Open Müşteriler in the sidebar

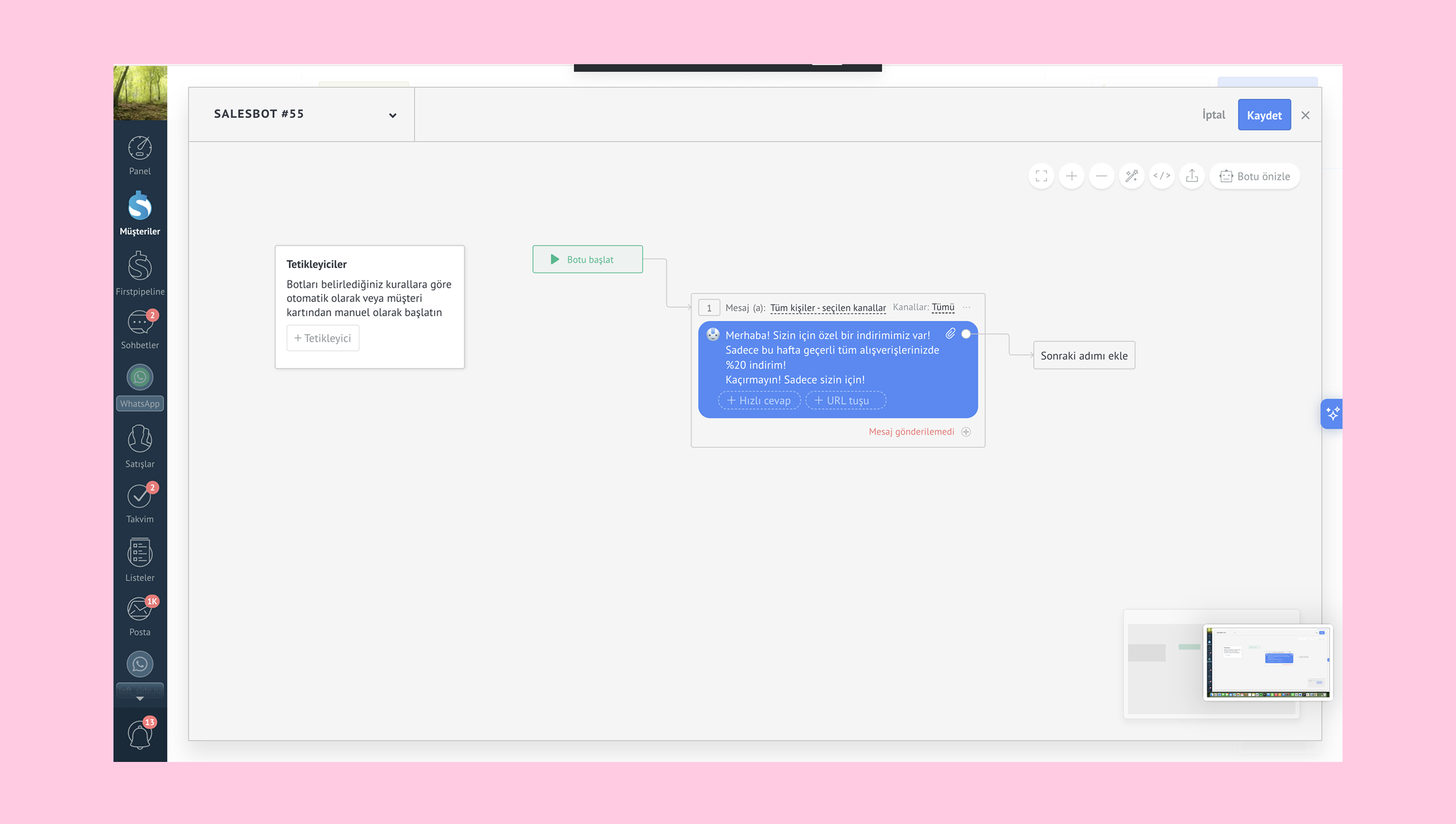coord(140,214)
